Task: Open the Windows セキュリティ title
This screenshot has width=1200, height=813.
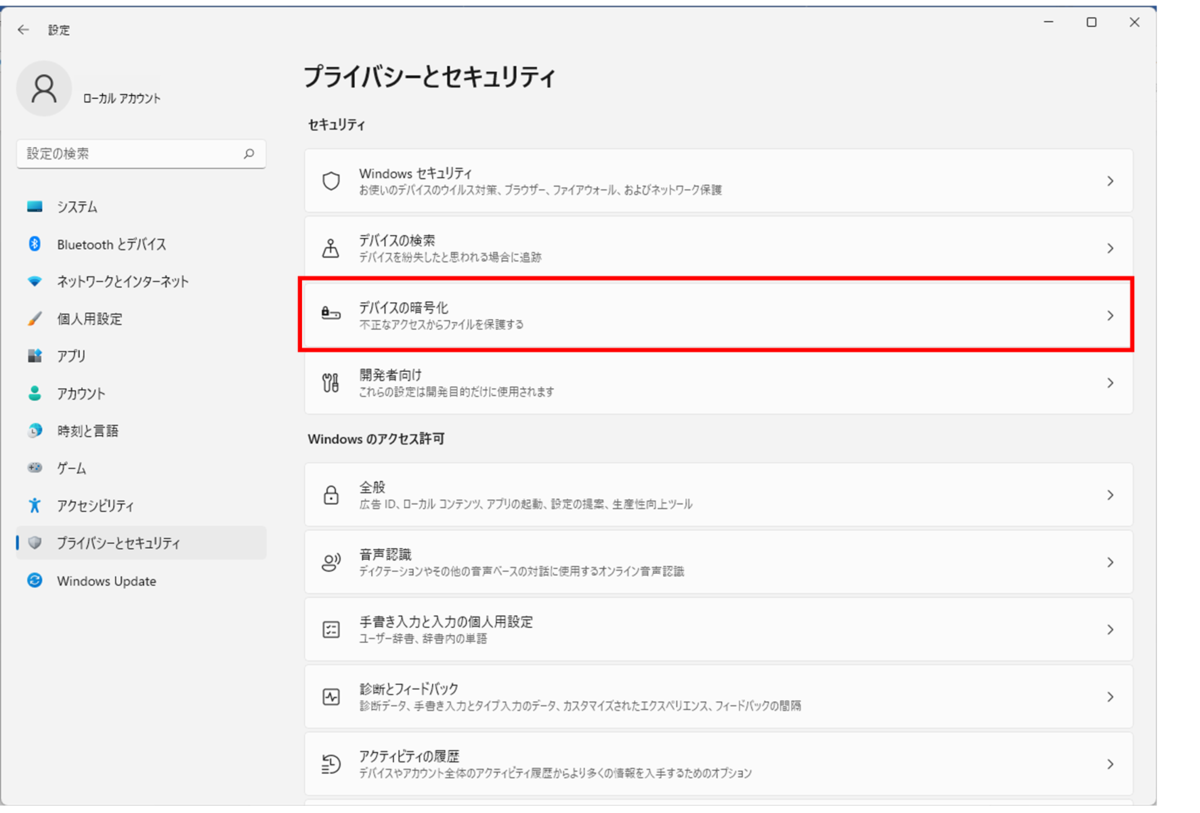Action: [416, 173]
